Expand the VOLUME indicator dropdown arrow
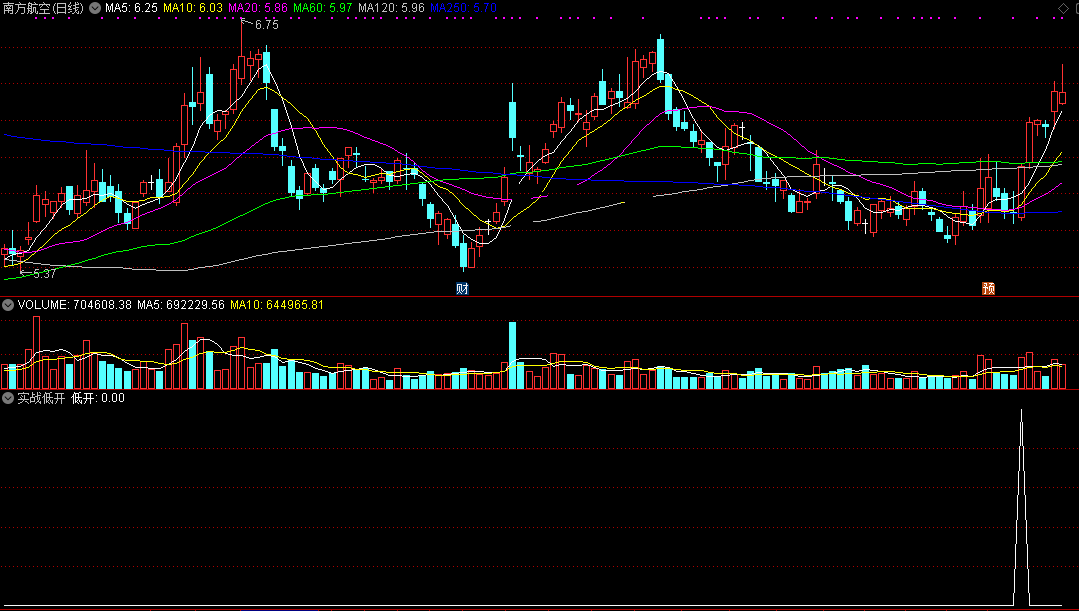 [8, 305]
